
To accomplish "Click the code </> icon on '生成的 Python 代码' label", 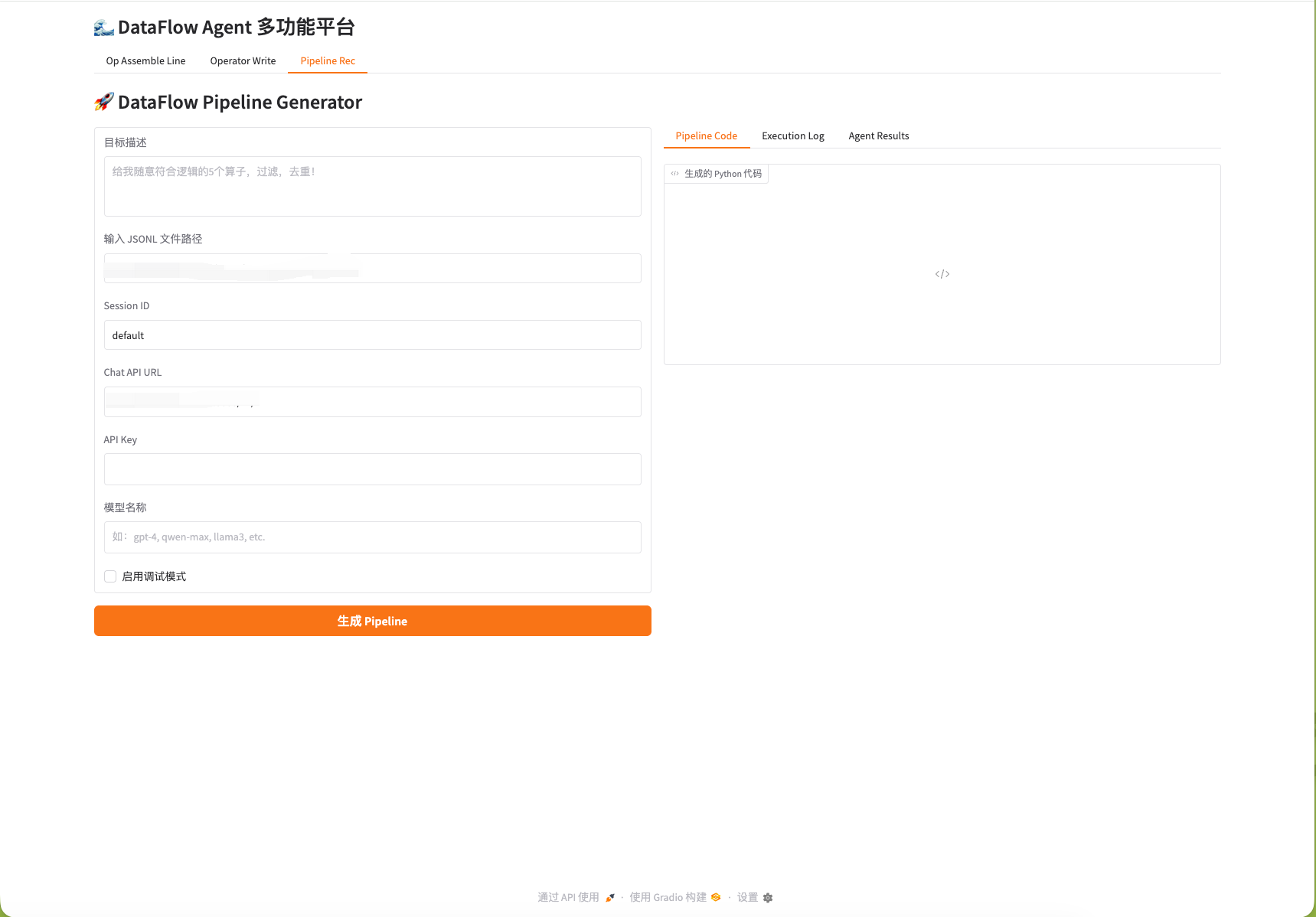I will point(675,174).
